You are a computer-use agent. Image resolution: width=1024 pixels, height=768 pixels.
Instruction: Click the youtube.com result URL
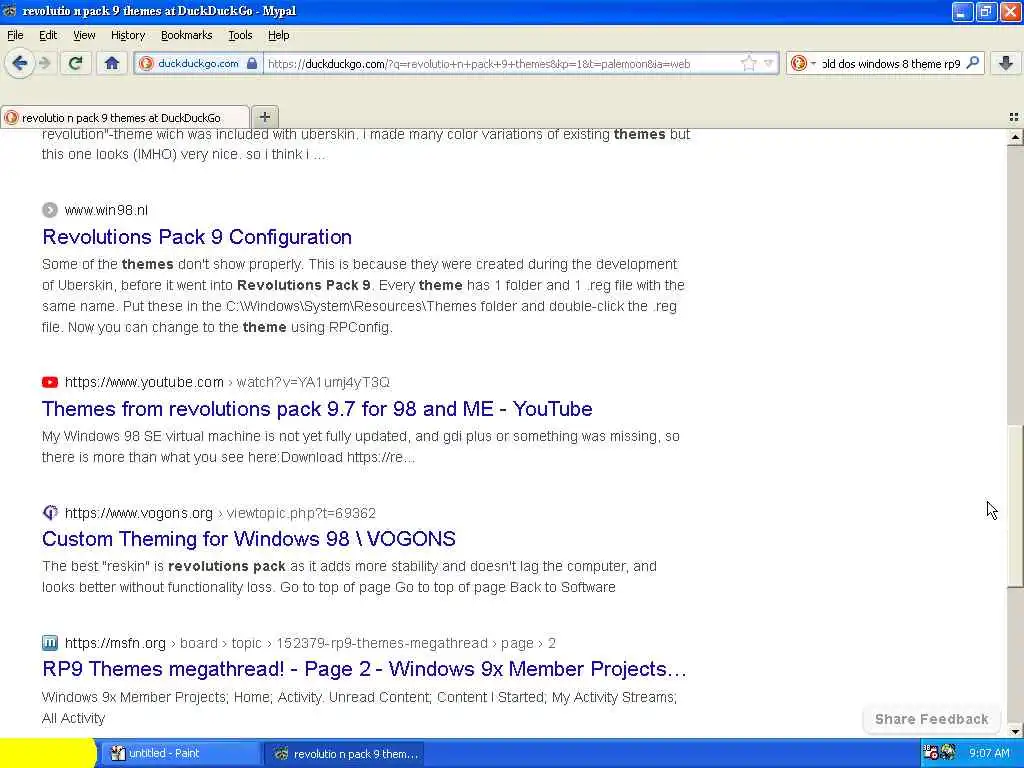pos(227,382)
